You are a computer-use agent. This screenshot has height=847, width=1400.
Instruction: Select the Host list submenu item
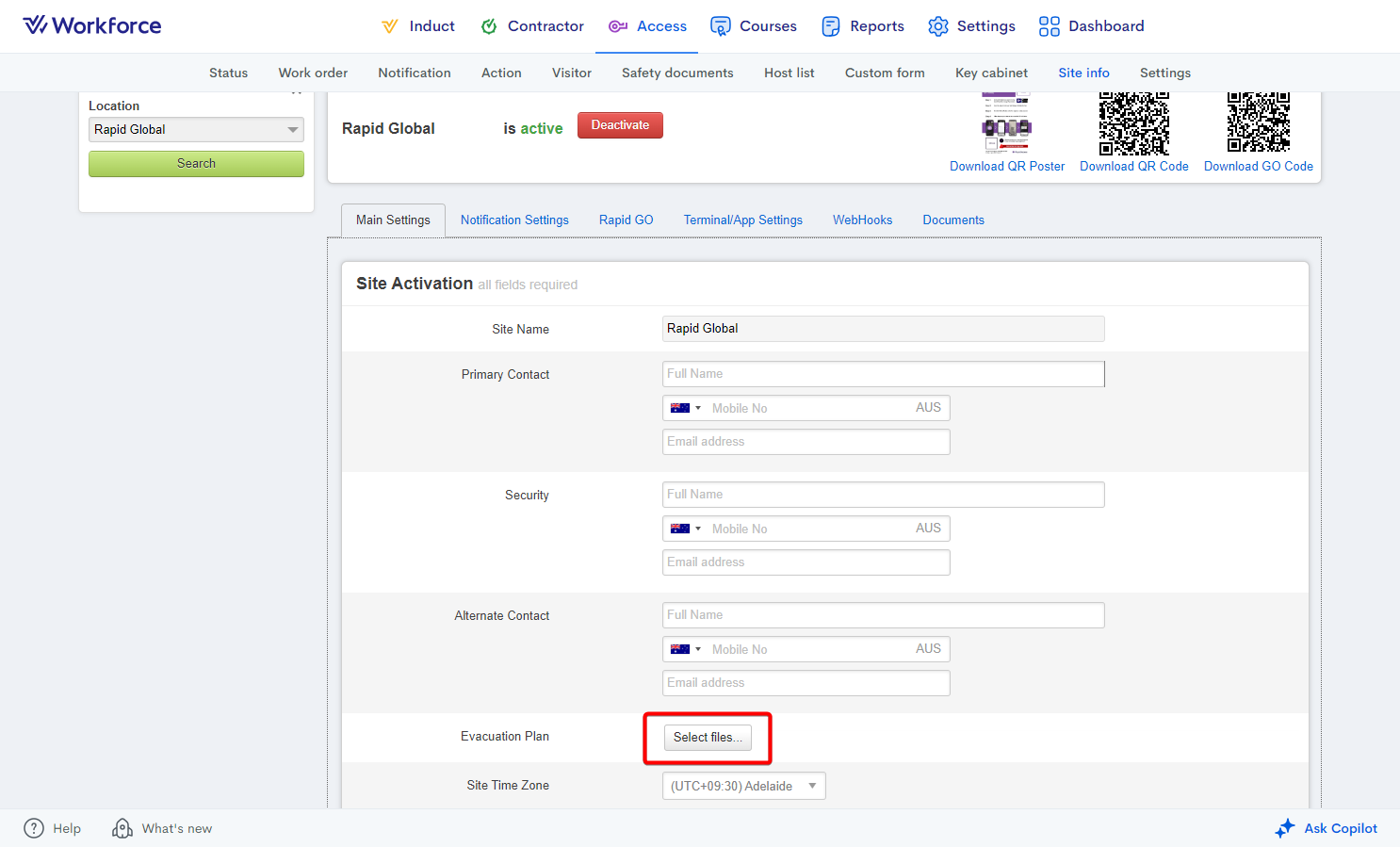790,73
